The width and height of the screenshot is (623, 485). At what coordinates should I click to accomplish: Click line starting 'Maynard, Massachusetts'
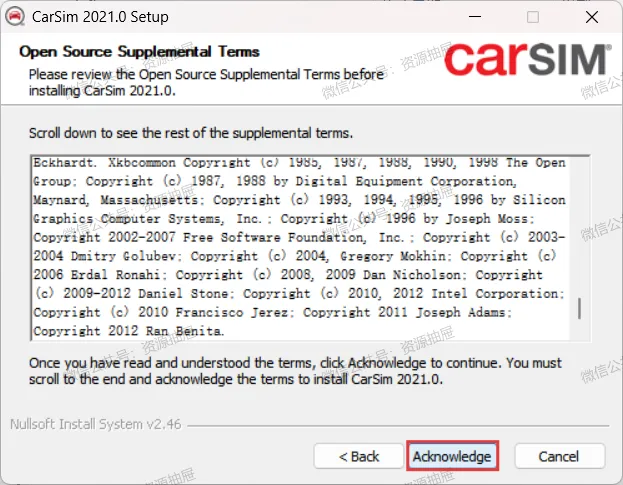pos(299,199)
